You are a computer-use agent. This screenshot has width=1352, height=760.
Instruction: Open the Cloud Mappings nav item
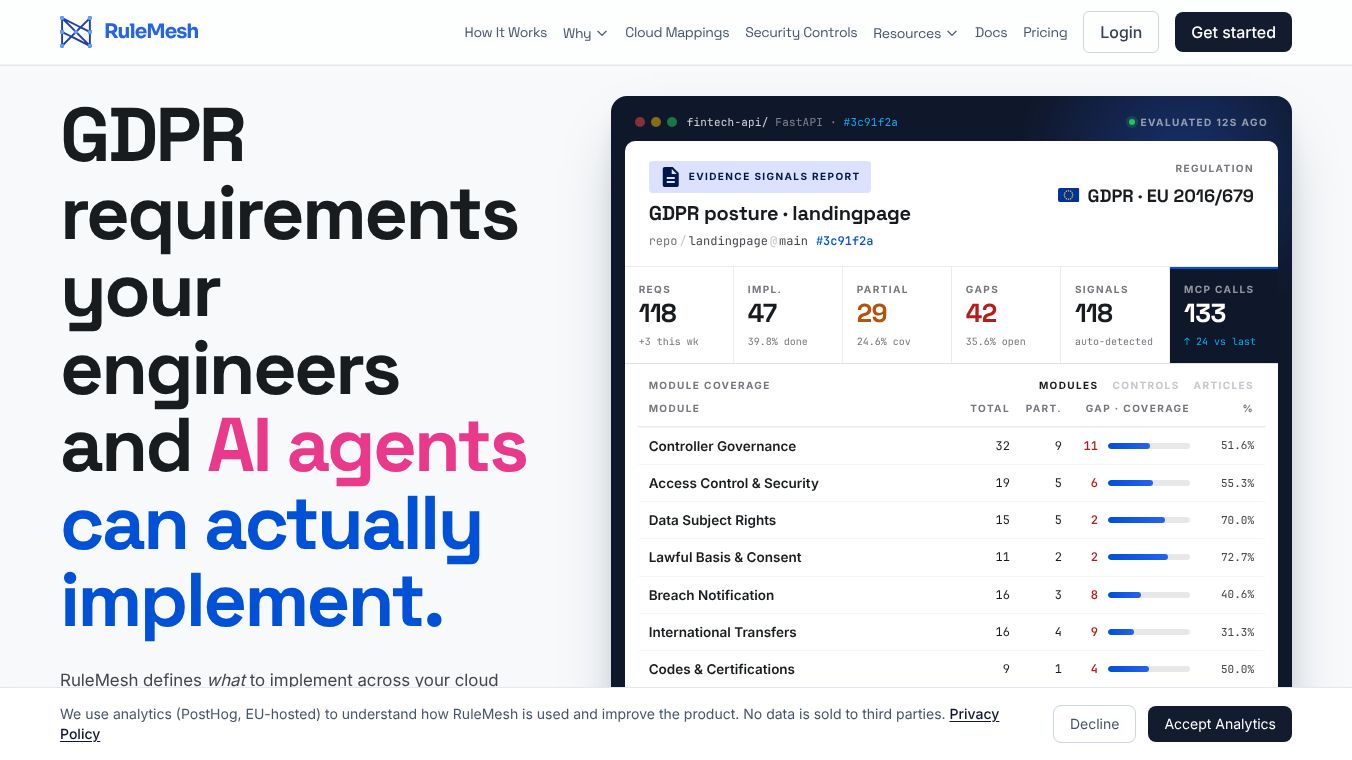click(x=677, y=32)
